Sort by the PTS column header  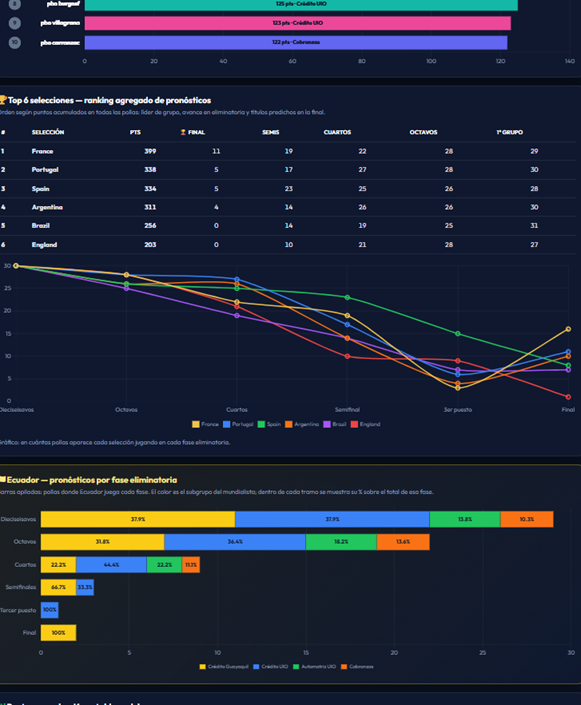[135, 132]
